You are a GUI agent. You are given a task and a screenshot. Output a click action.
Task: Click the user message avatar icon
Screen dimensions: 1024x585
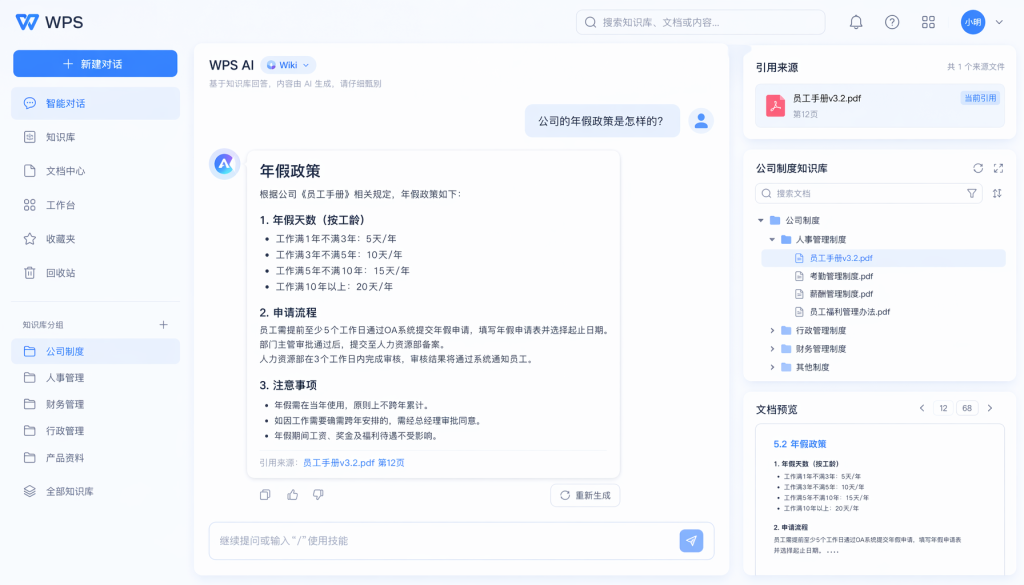click(701, 121)
